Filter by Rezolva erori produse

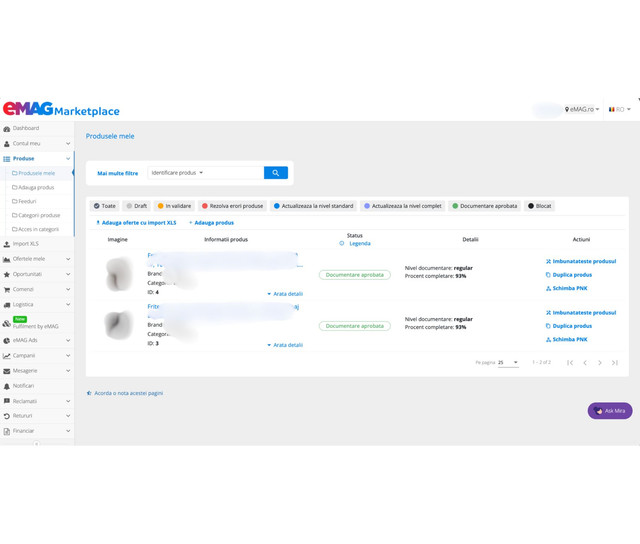tap(233, 206)
